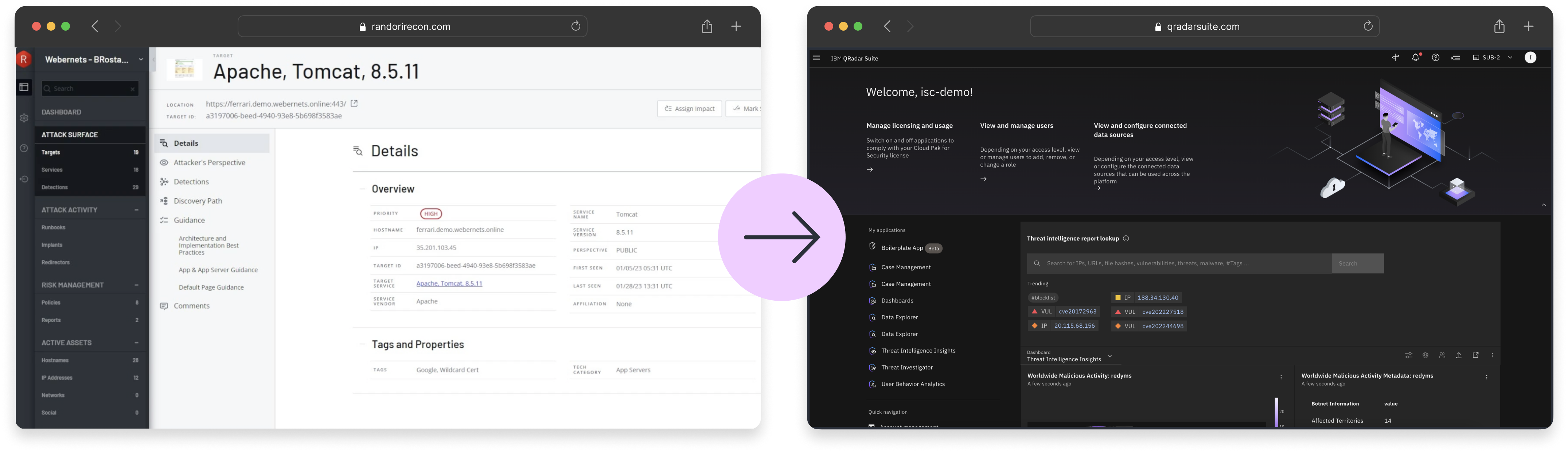The height and width of the screenshot is (453, 1568).
Task: Select trending VUL cve20172963
Action: coord(1064,312)
